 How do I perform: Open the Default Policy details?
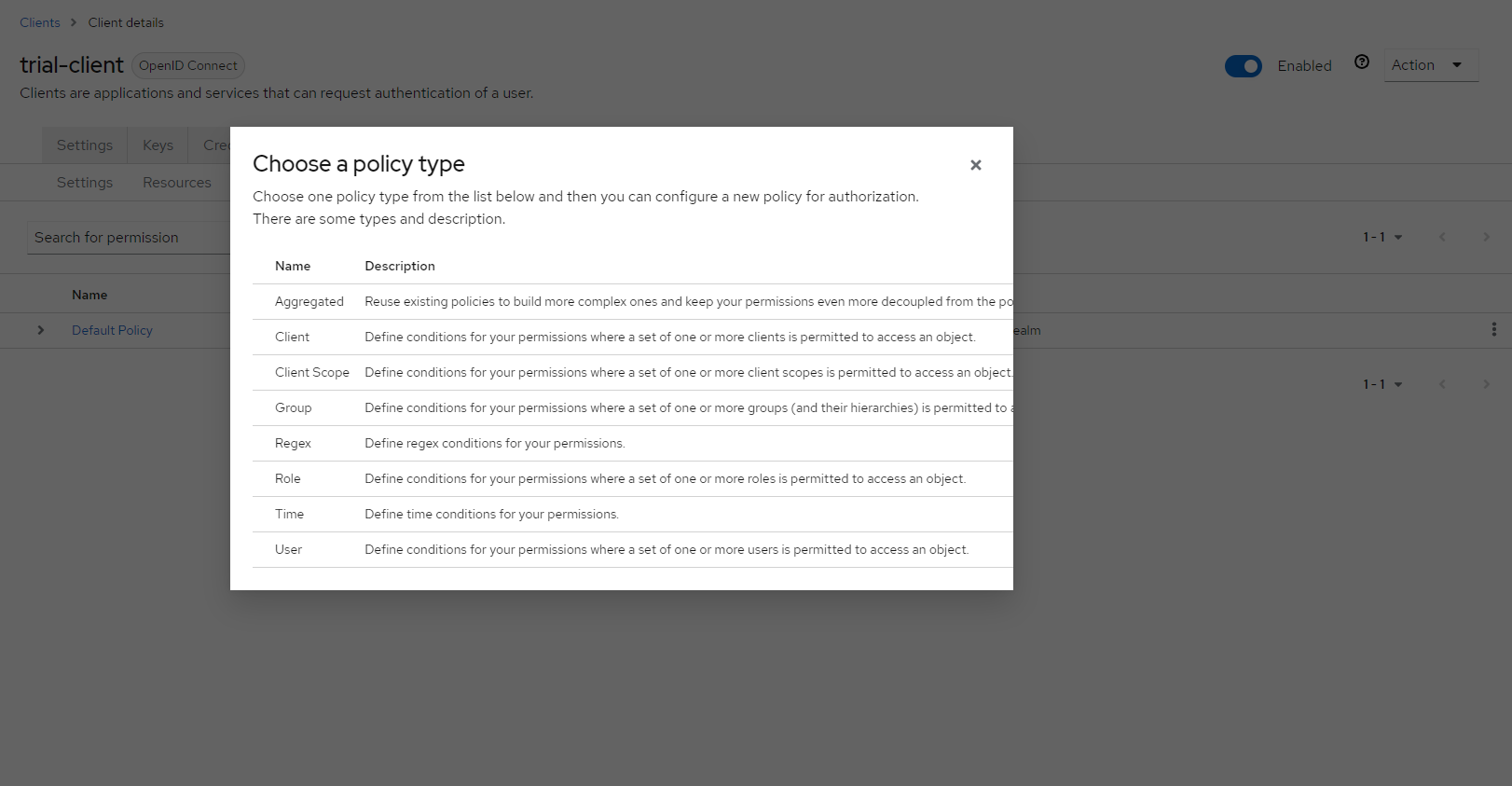[x=111, y=329]
